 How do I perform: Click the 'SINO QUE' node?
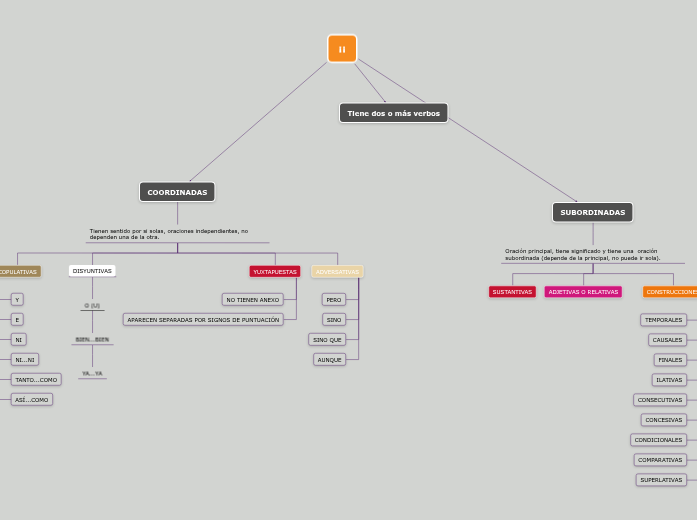pos(327,340)
